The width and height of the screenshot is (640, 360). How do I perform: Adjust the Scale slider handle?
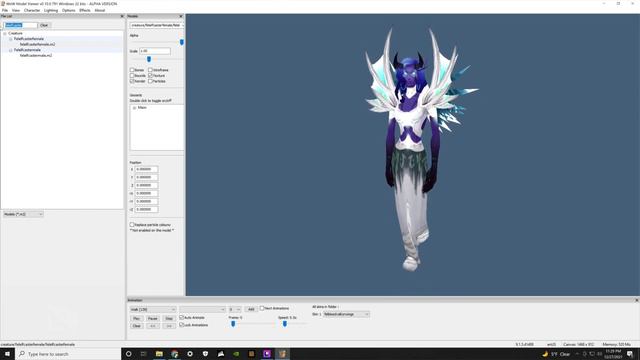click(149, 59)
